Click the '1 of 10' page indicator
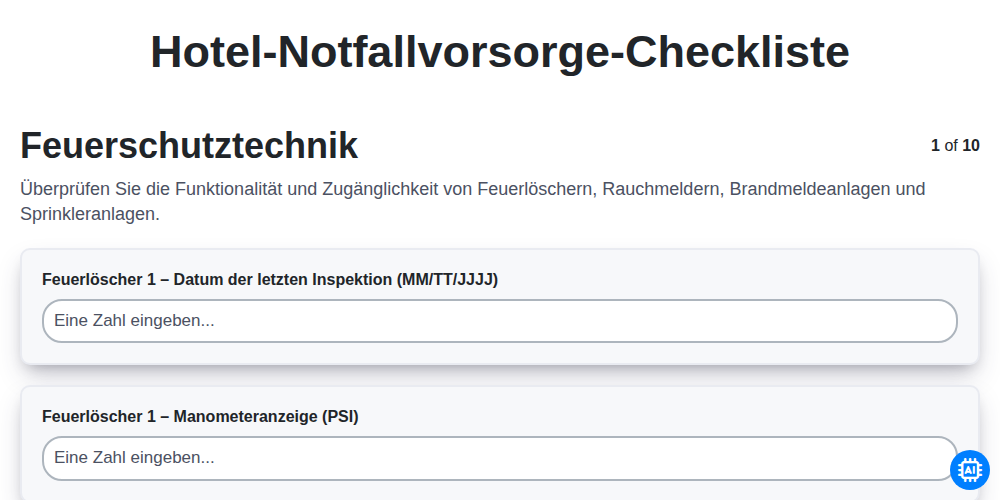The height and width of the screenshot is (500, 1000). point(955,146)
